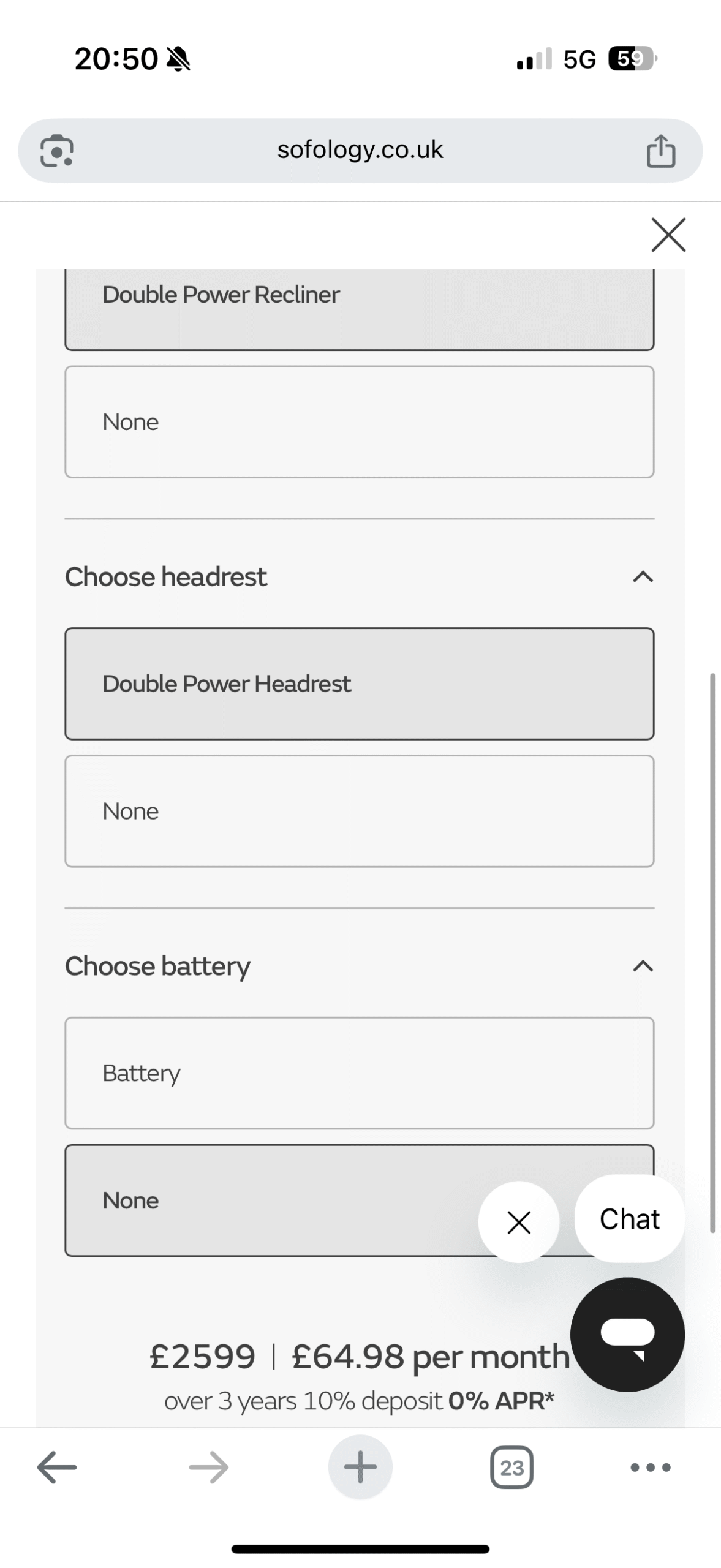Image resolution: width=721 pixels, height=1568 pixels.
Task: Go back with the browser arrow
Action: pyautogui.click(x=56, y=1468)
